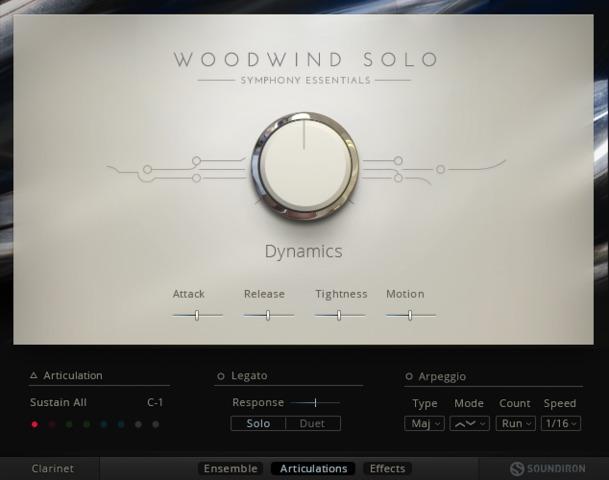
Task: Switch legato mode to Solo
Action: [258, 423]
